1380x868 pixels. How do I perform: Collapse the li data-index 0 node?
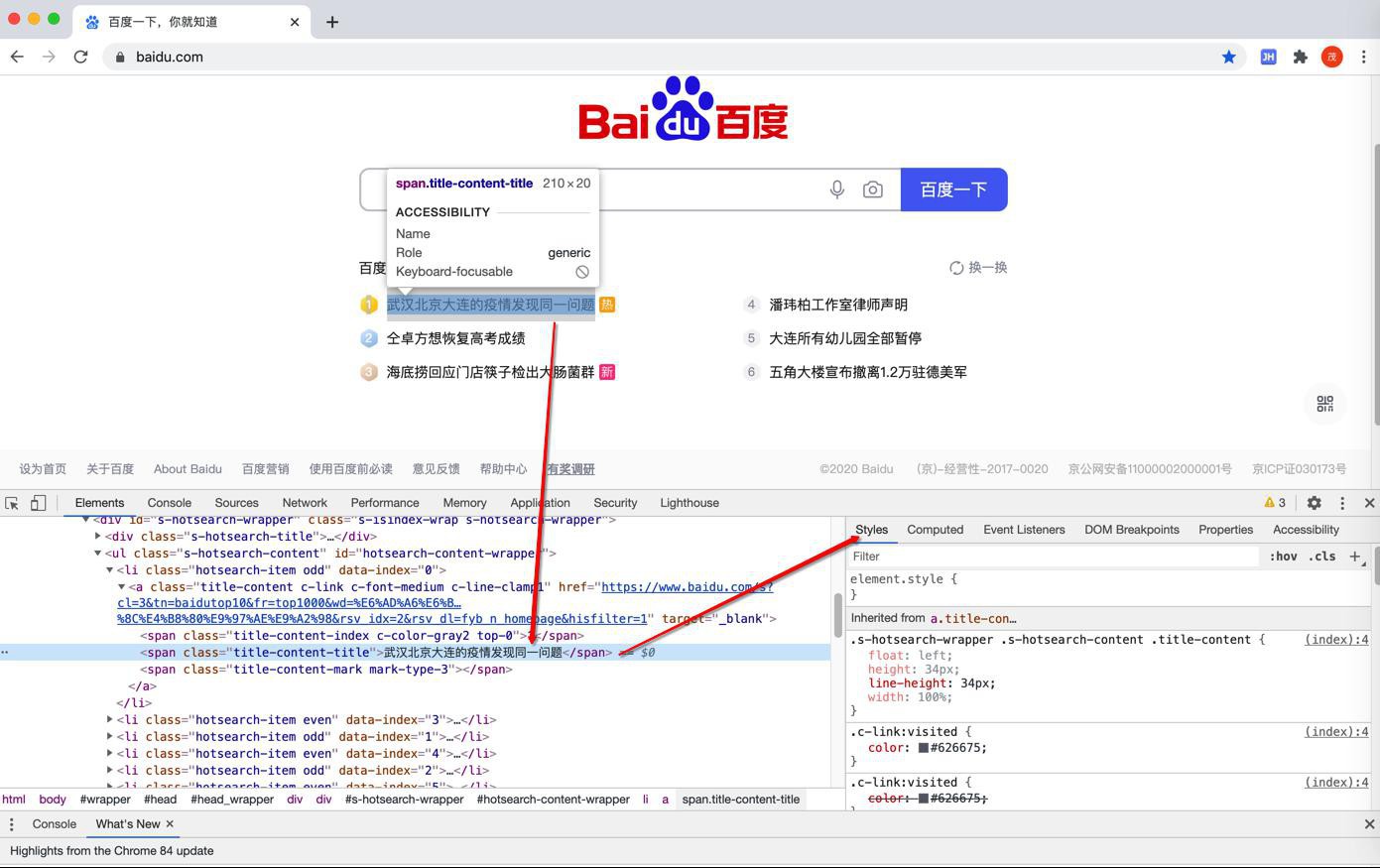pyautogui.click(x=110, y=570)
